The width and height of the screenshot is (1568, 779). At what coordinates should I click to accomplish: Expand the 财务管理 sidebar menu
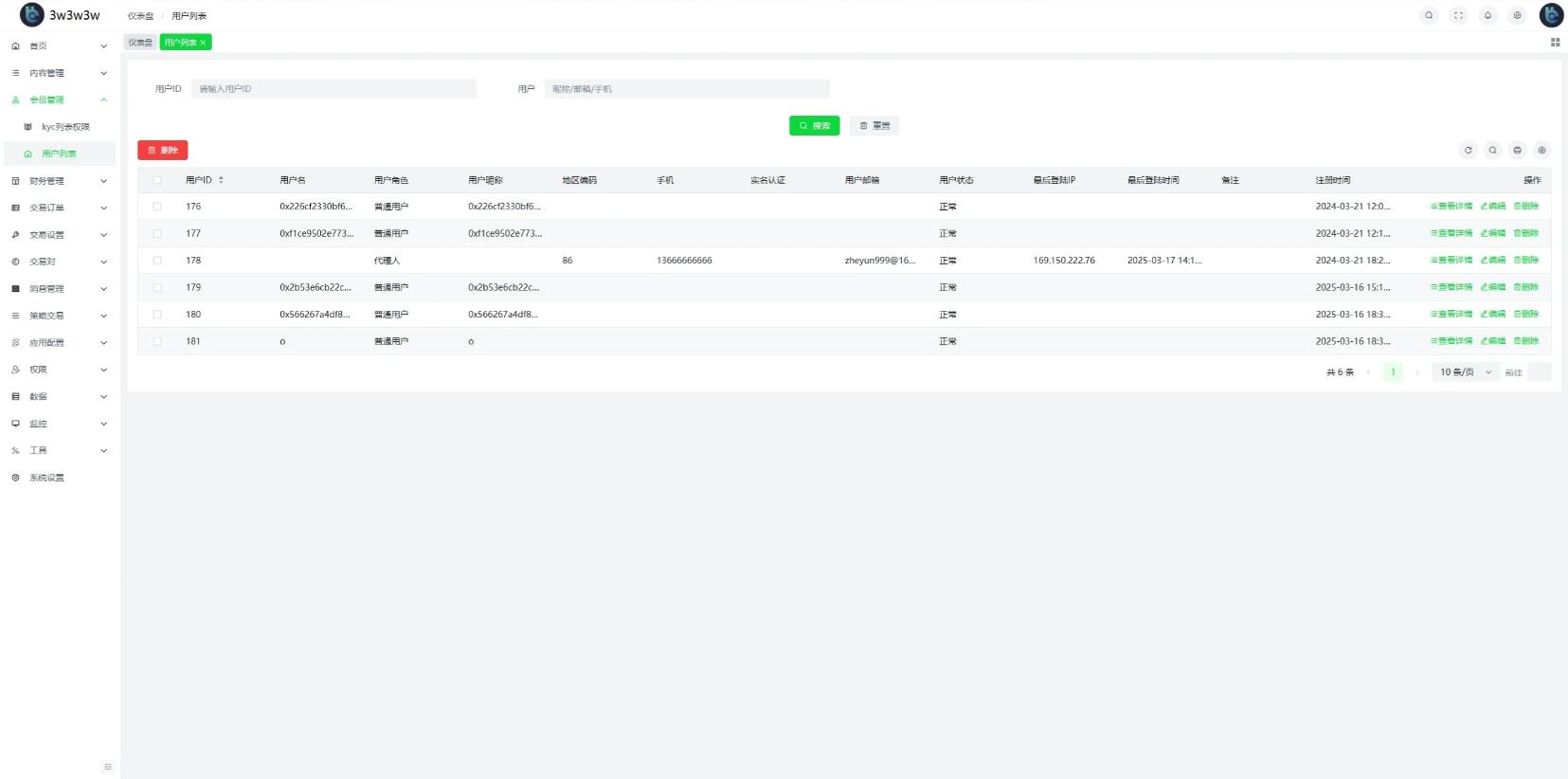[x=59, y=181]
